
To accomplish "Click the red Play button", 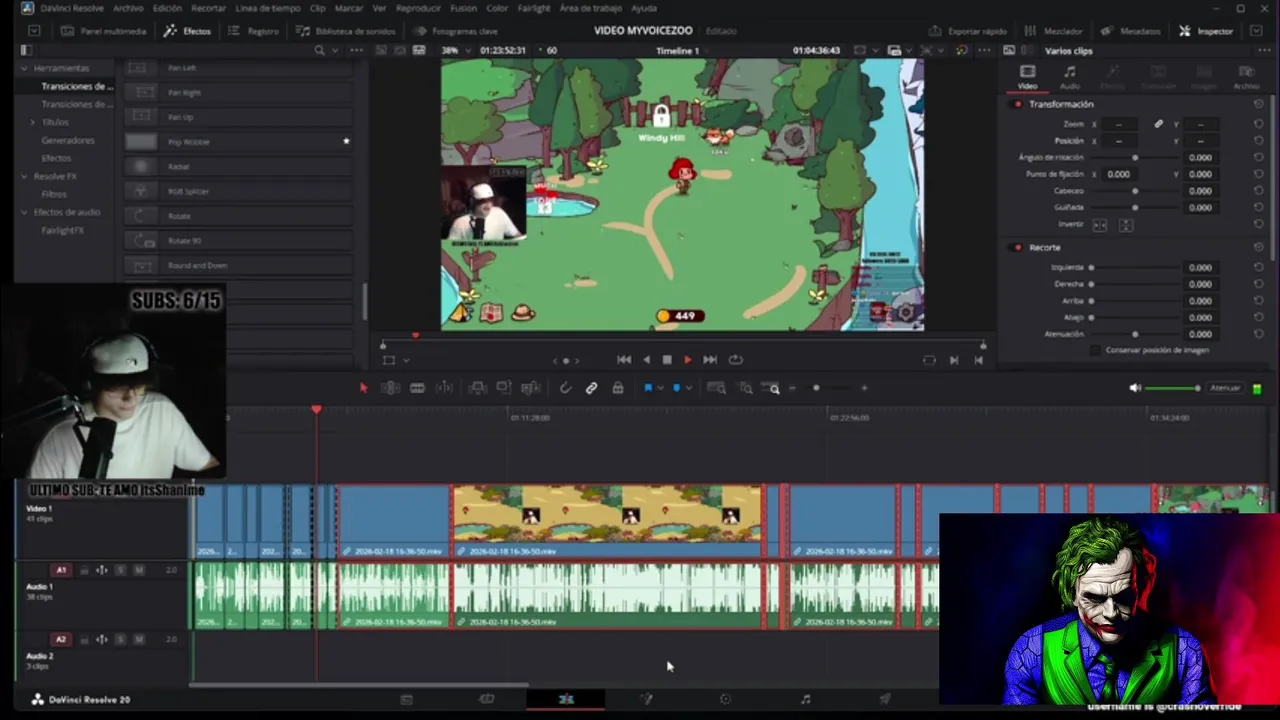I will 687,360.
